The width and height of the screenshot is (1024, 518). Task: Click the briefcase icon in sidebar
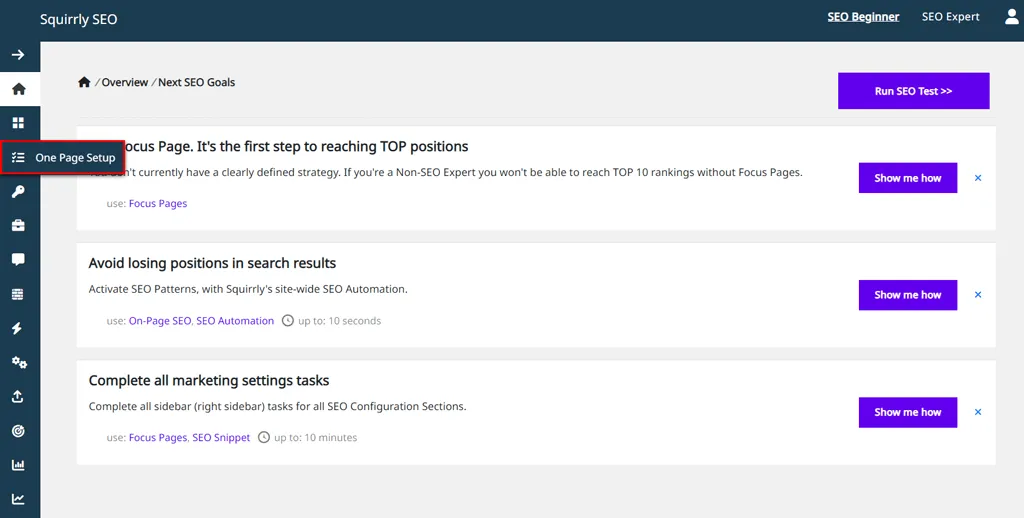coord(18,225)
